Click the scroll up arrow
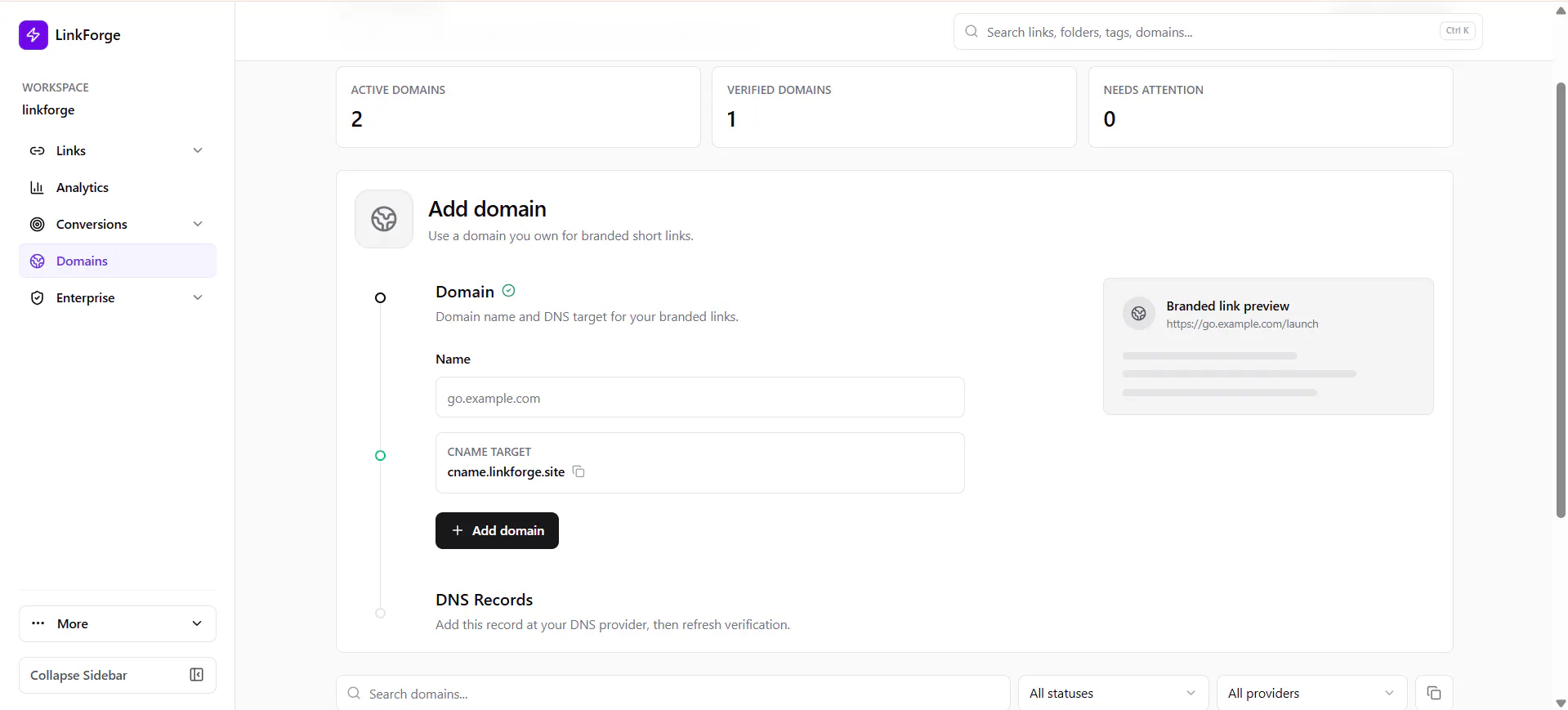1568x710 pixels. pyautogui.click(x=1561, y=11)
